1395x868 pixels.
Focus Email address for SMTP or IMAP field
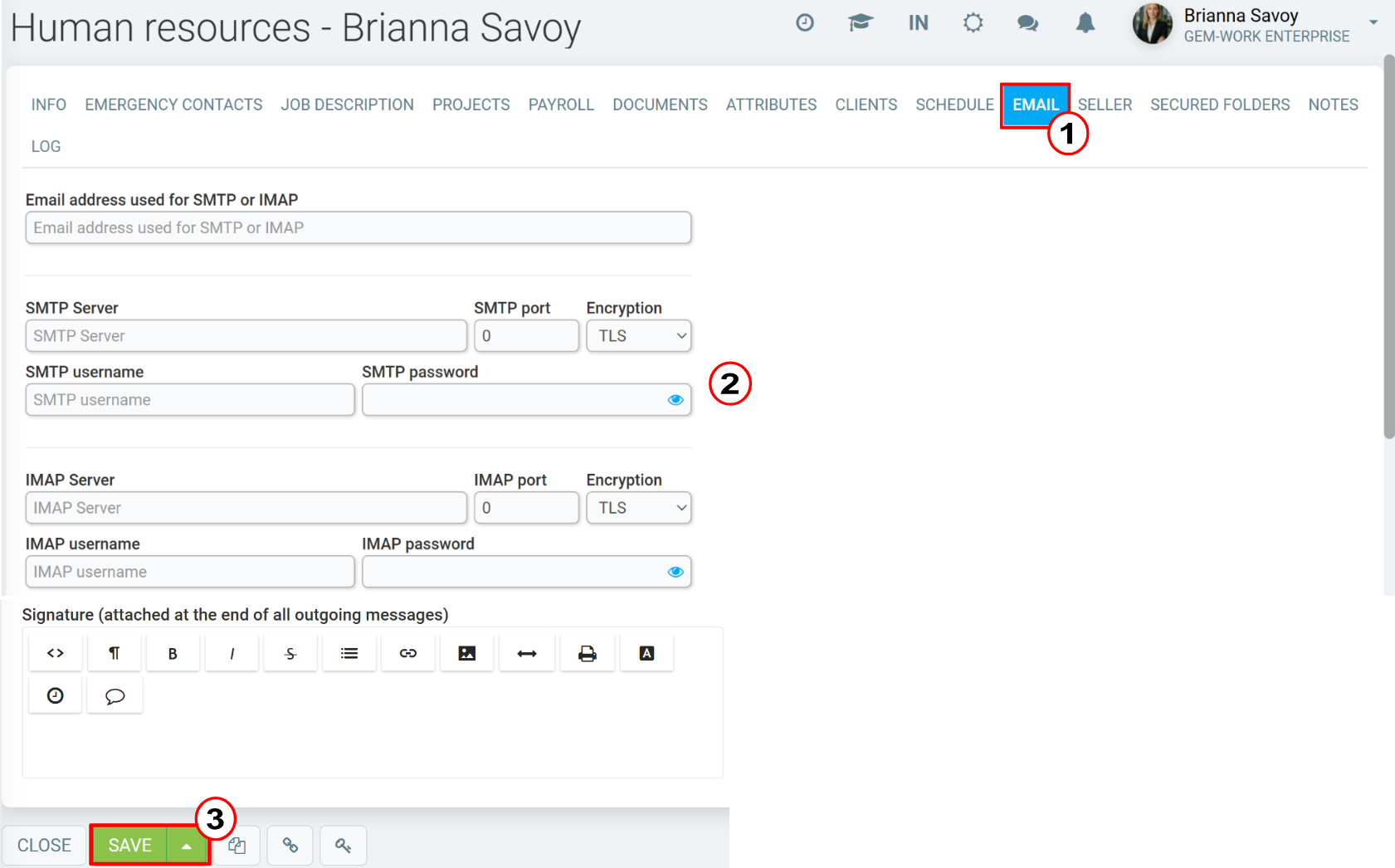pos(359,227)
